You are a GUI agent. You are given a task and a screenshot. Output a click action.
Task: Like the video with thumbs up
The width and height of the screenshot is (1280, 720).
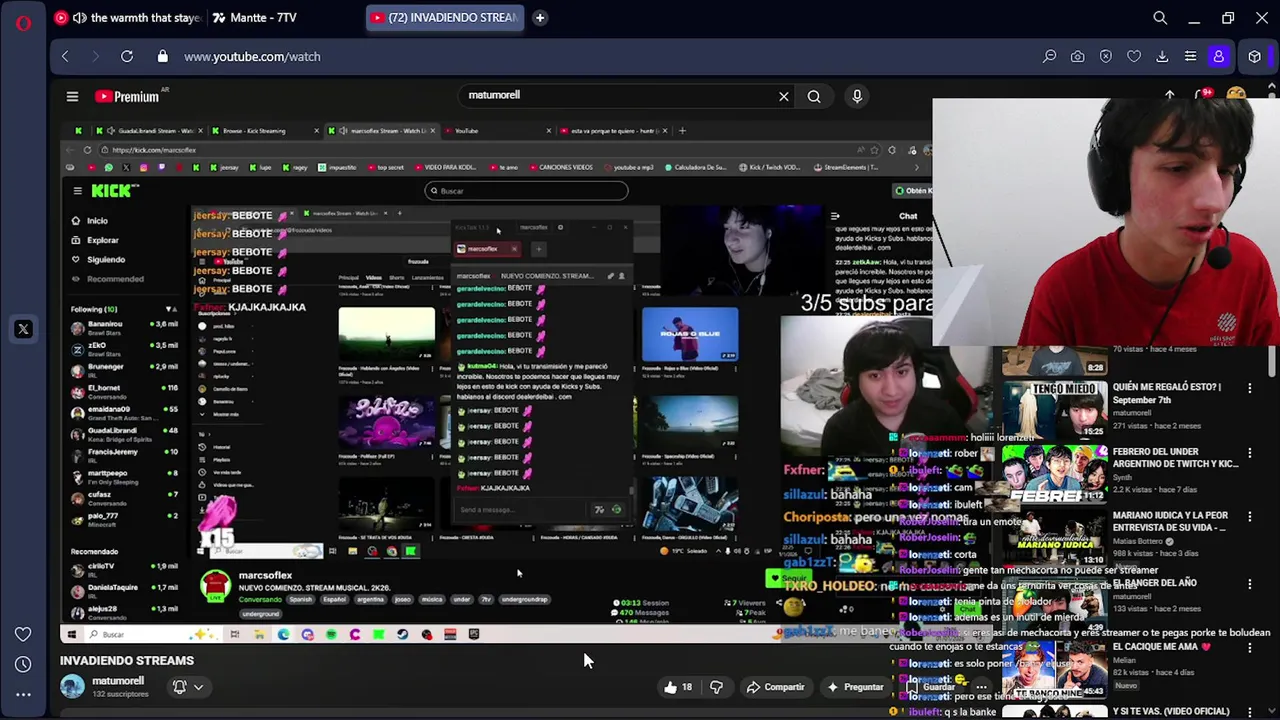click(677, 687)
